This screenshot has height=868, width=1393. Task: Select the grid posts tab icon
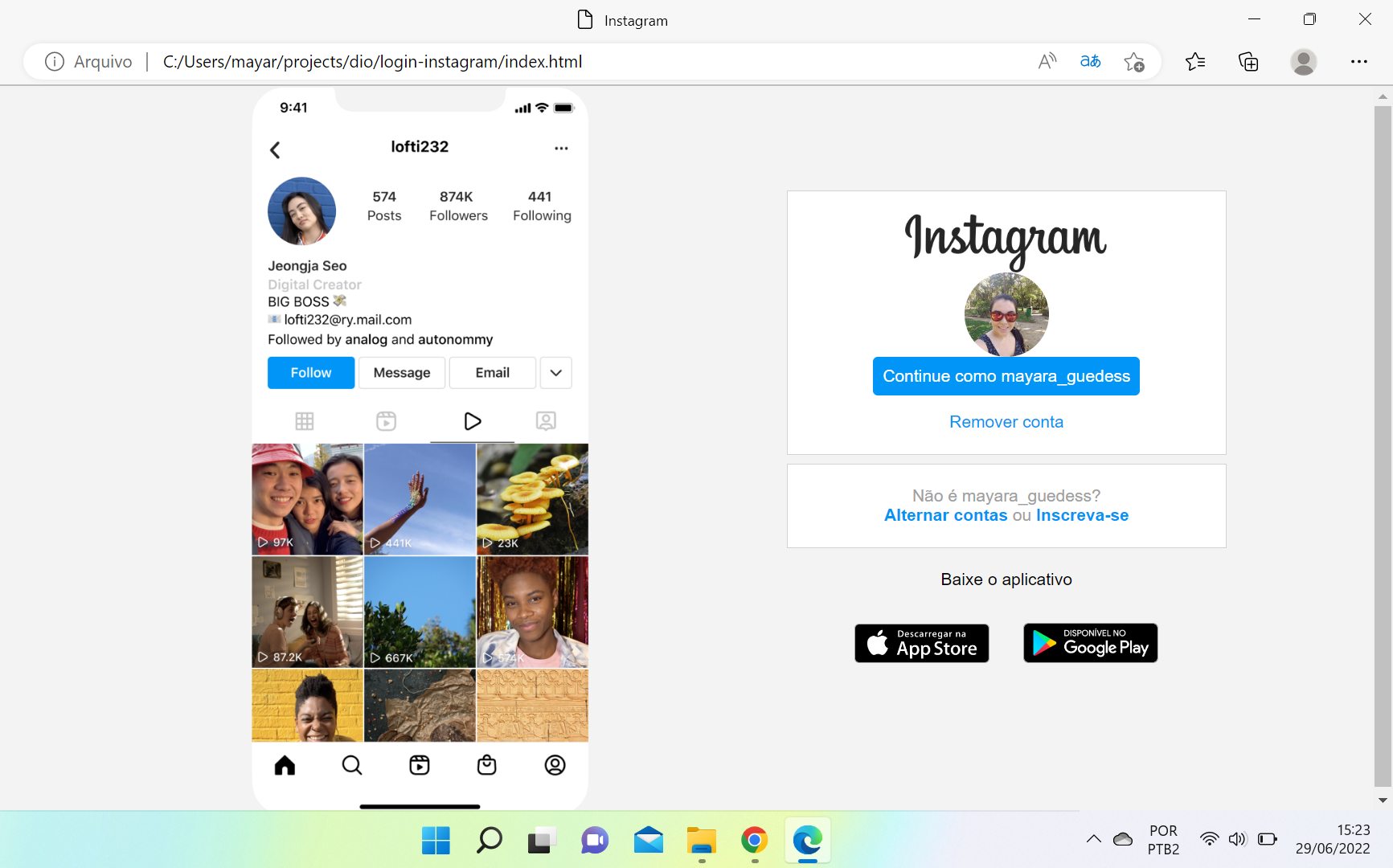click(305, 420)
